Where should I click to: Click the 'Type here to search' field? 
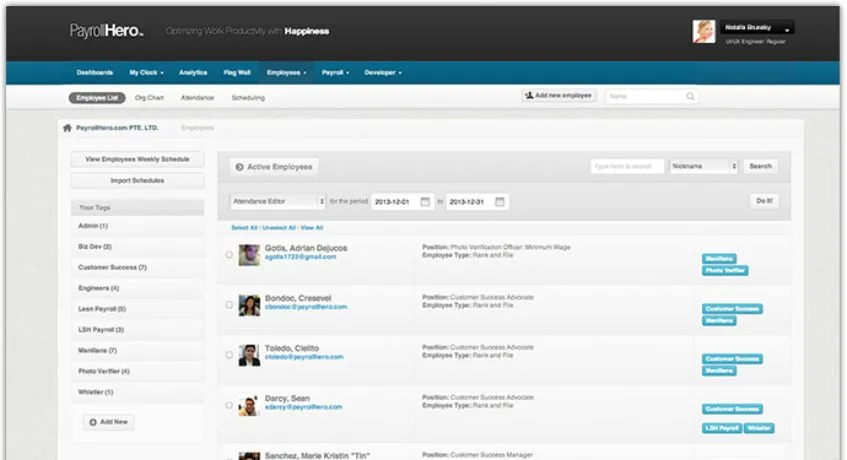(627, 166)
